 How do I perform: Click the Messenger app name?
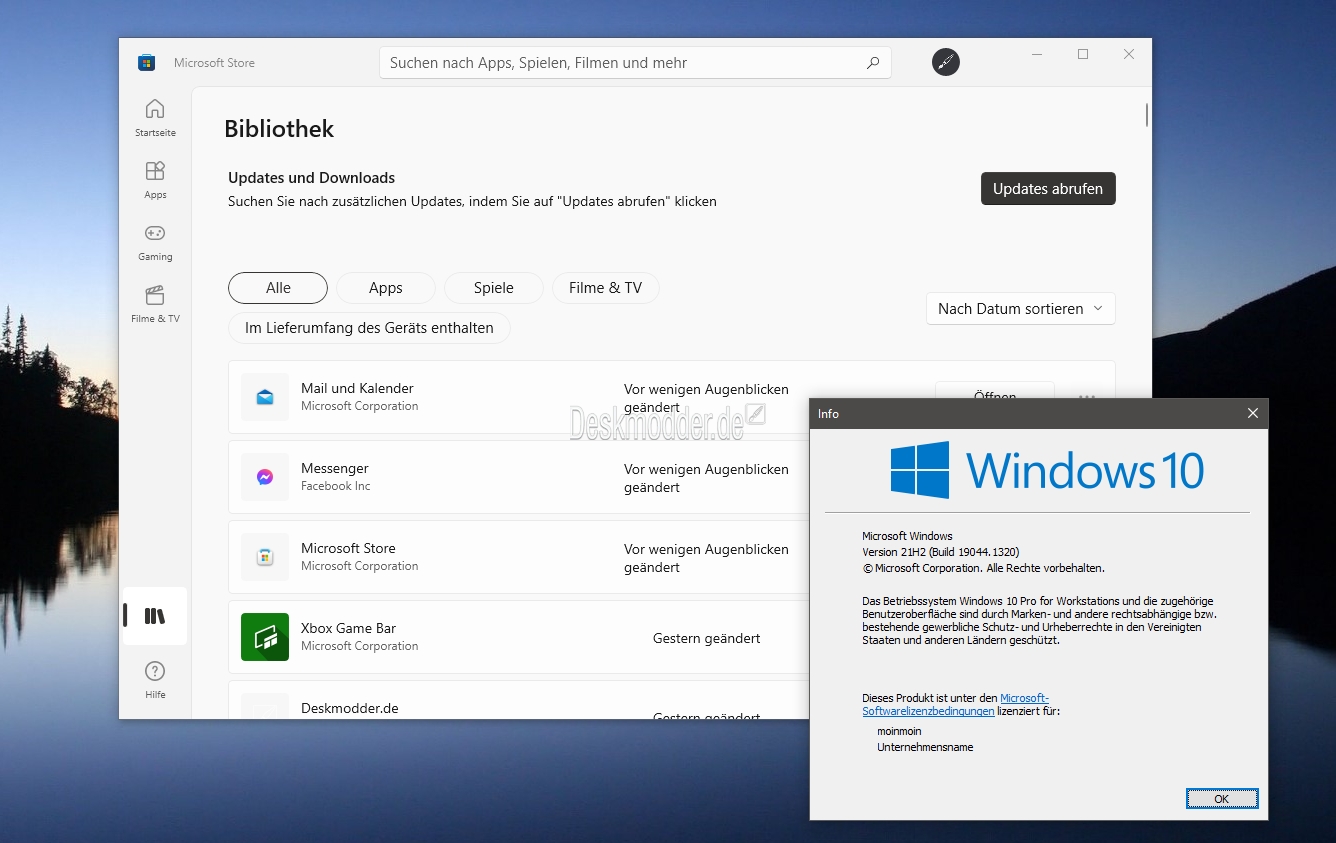click(x=335, y=468)
